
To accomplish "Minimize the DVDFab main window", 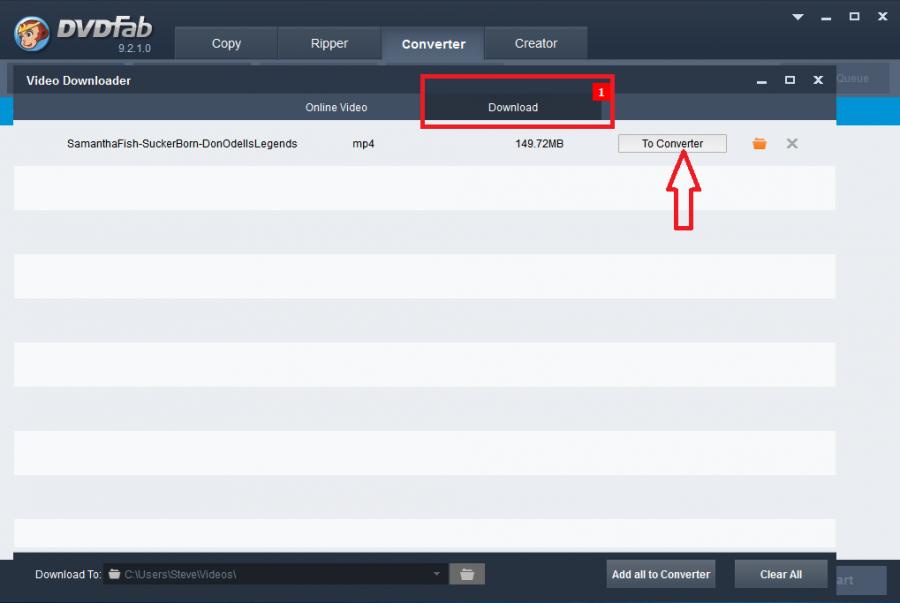I will [826, 18].
